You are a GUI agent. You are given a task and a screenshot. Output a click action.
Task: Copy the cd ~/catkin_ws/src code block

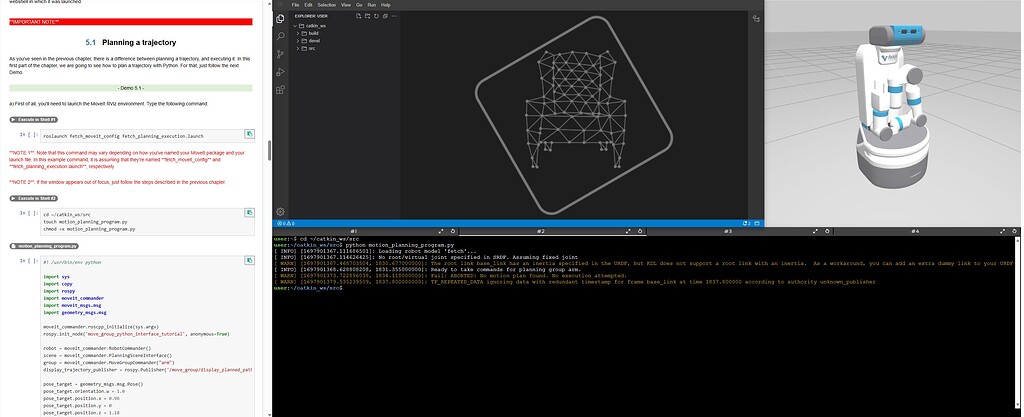tap(249, 213)
